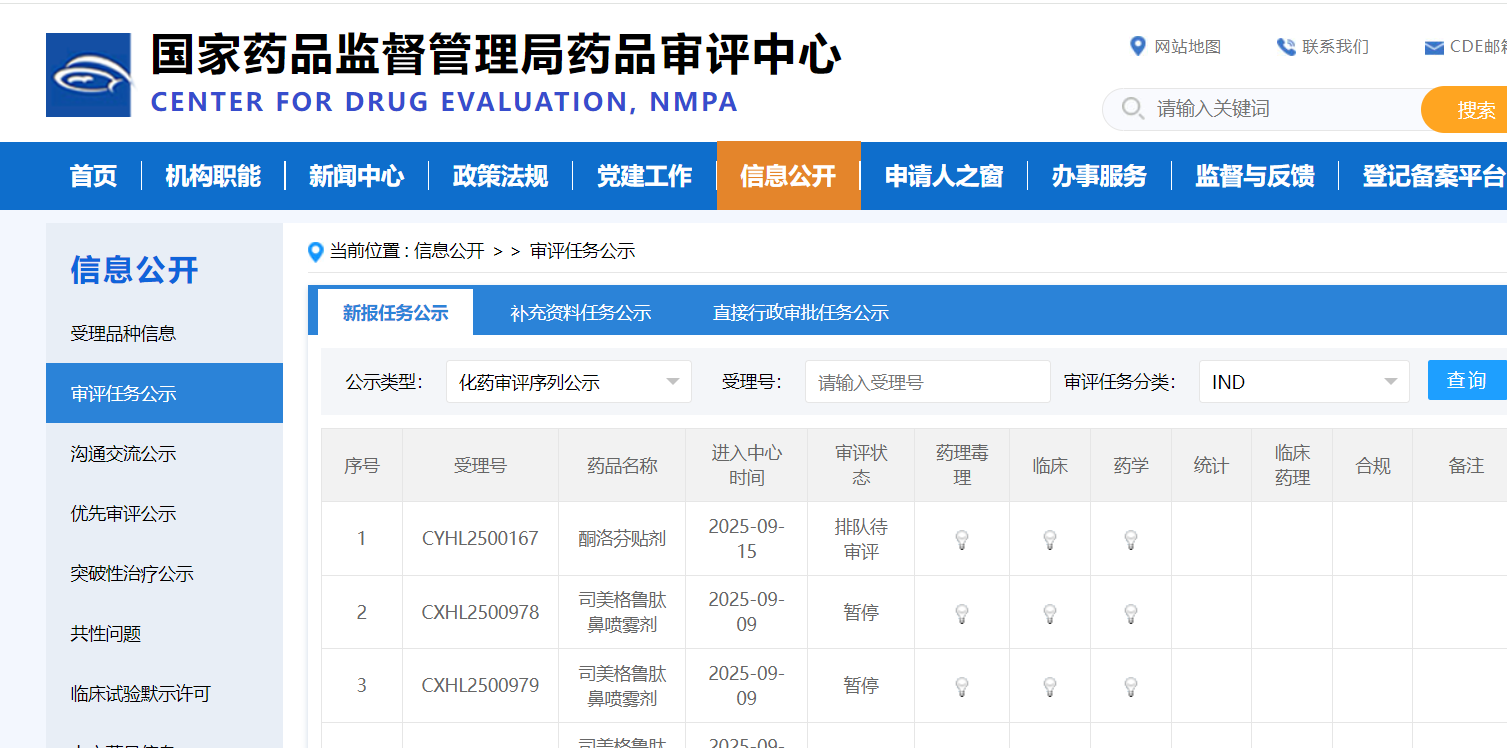Switch to the 补充资料任务公示 tab

(x=581, y=313)
